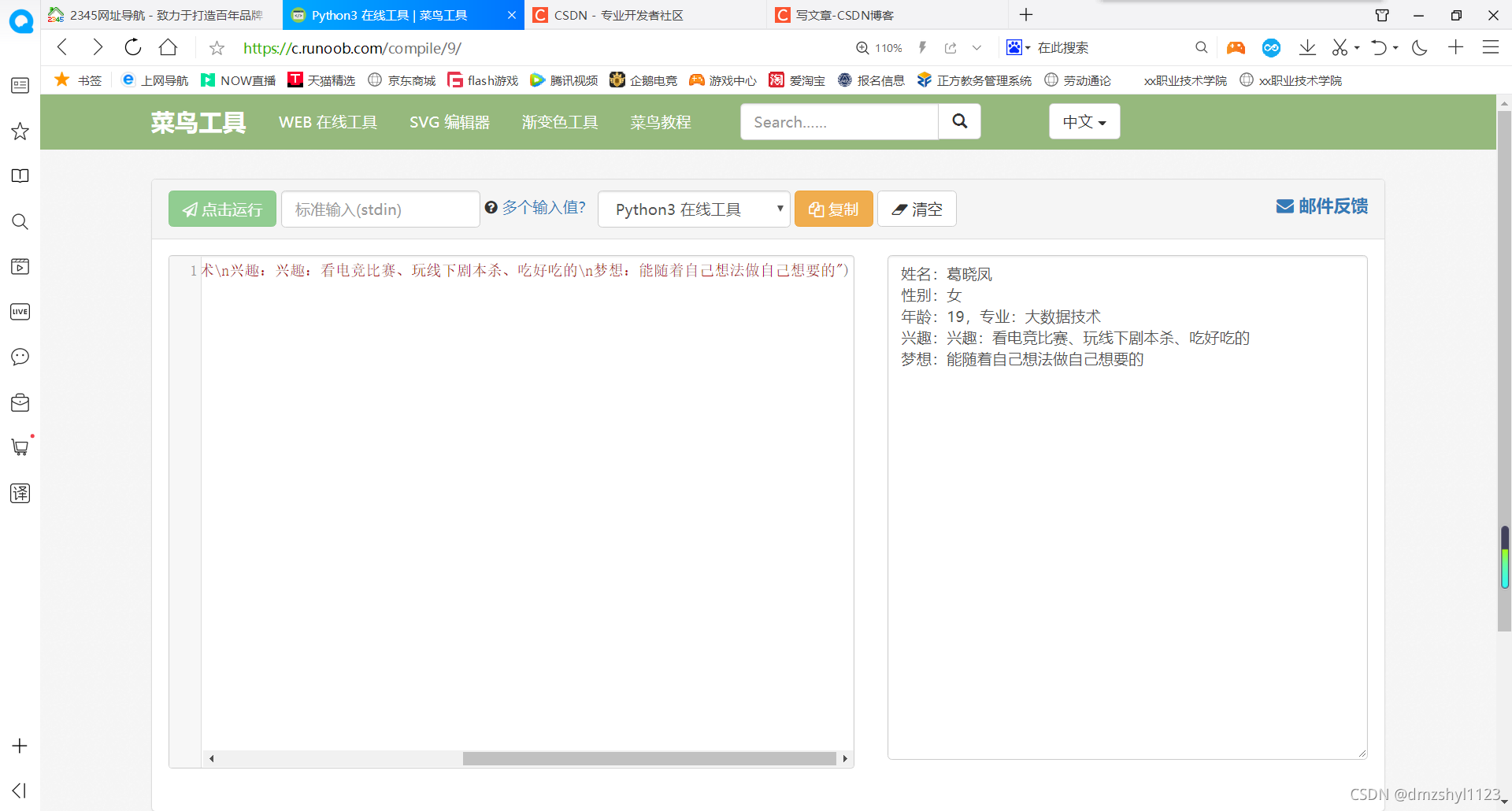Click the 110% zoom indicator
The height and width of the screenshot is (811, 1512).
[x=879, y=48]
